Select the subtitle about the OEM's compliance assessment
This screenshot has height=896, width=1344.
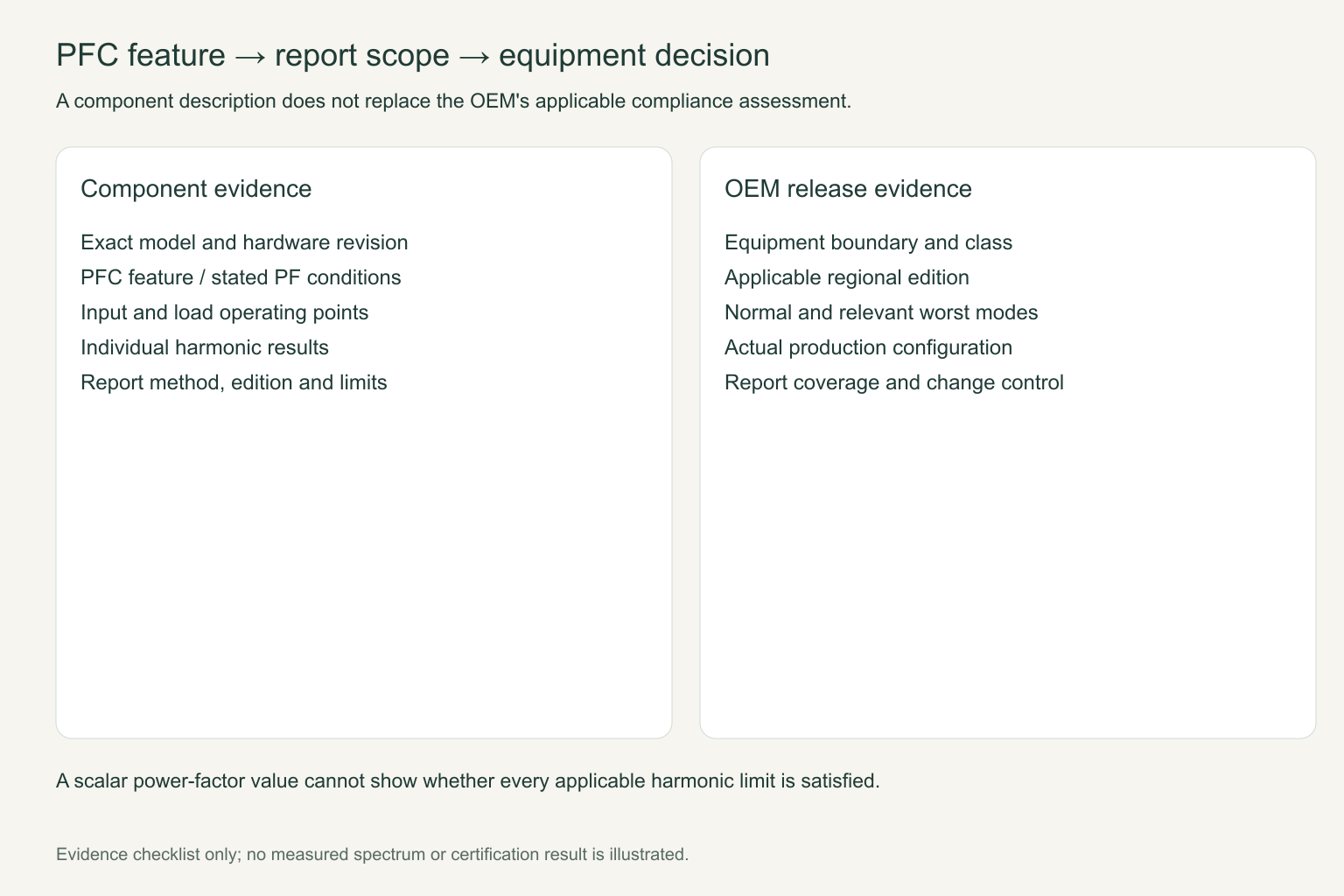coord(453,101)
